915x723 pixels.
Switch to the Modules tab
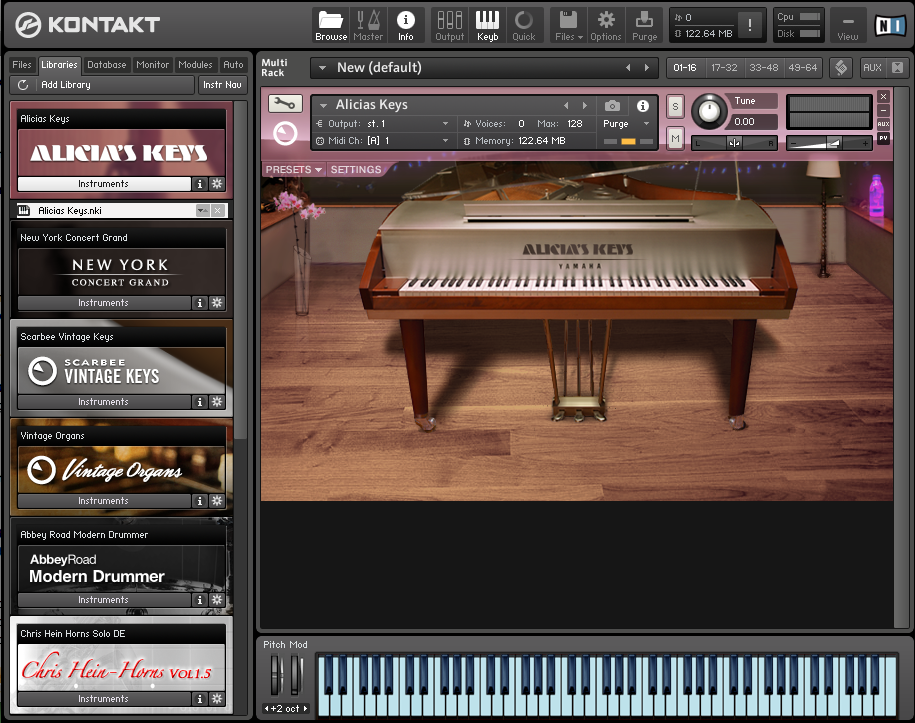click(x=195, y=65)
